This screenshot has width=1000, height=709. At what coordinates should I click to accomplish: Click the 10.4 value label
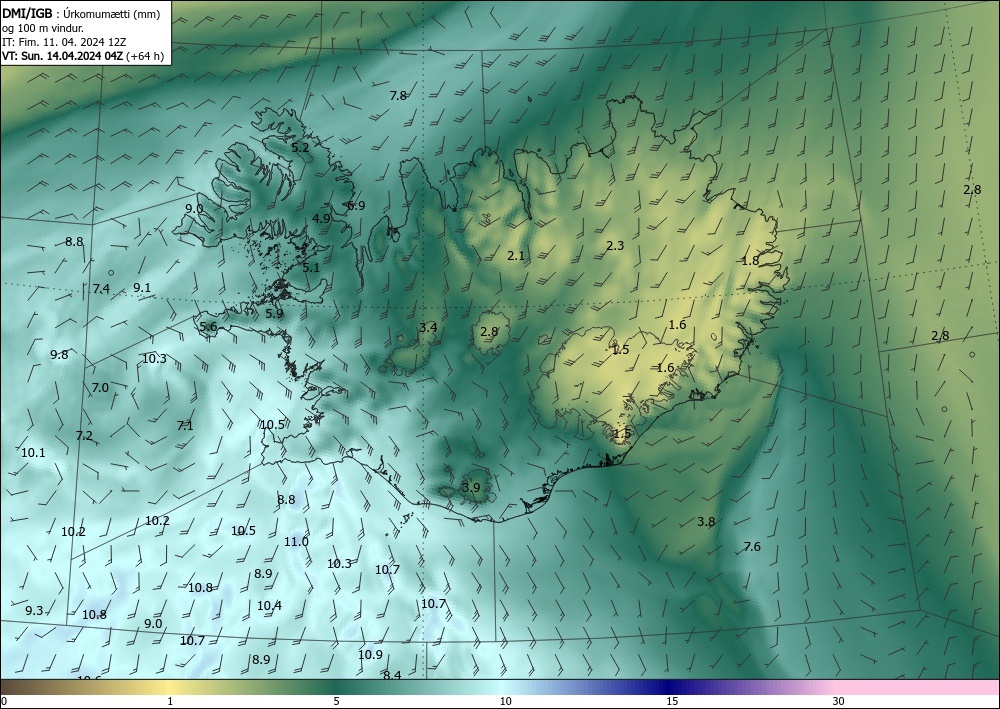pyautogui.click(x=269, y=605)
